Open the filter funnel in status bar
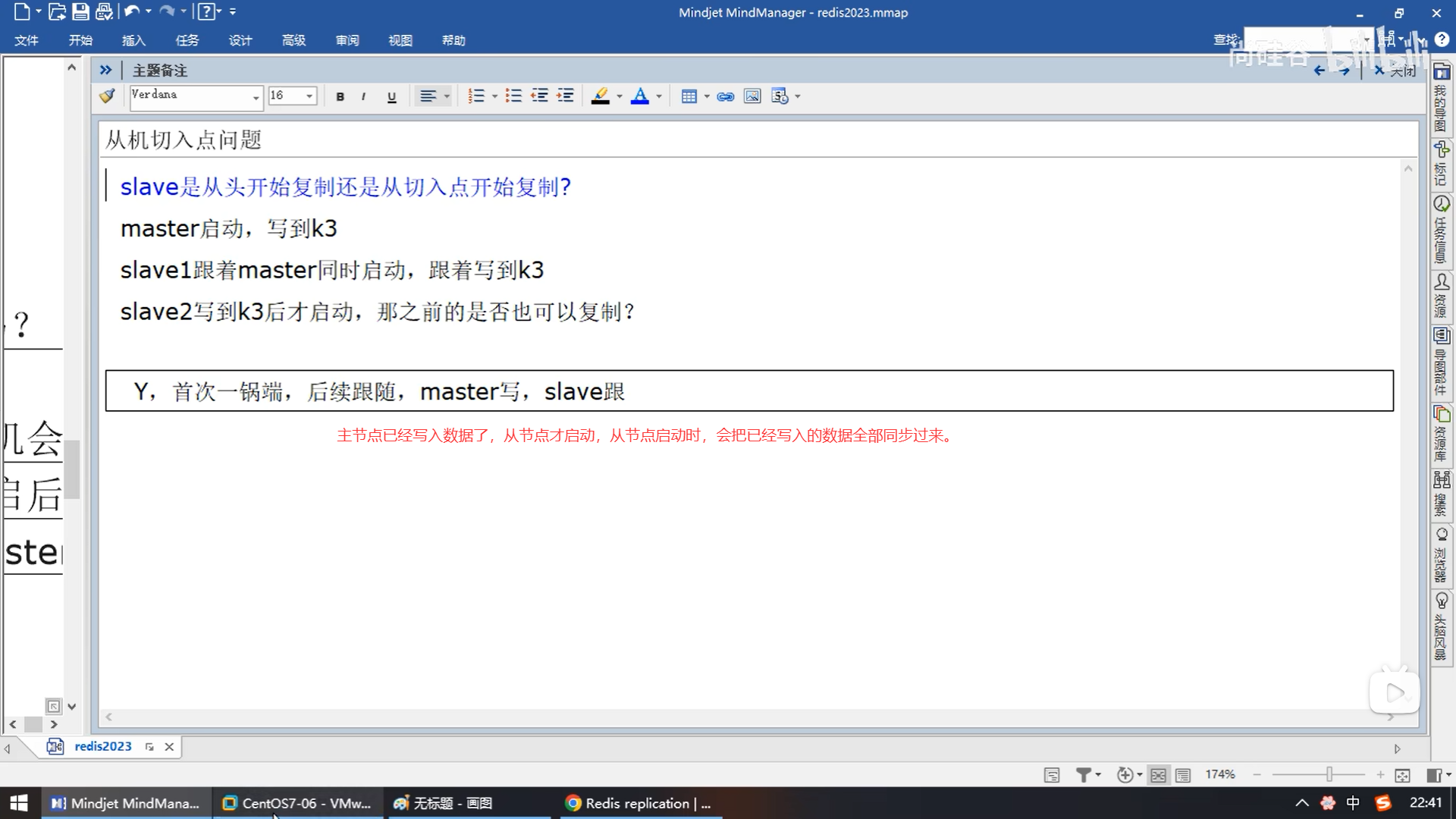 pyautogui.click(x=1084, y=774)
